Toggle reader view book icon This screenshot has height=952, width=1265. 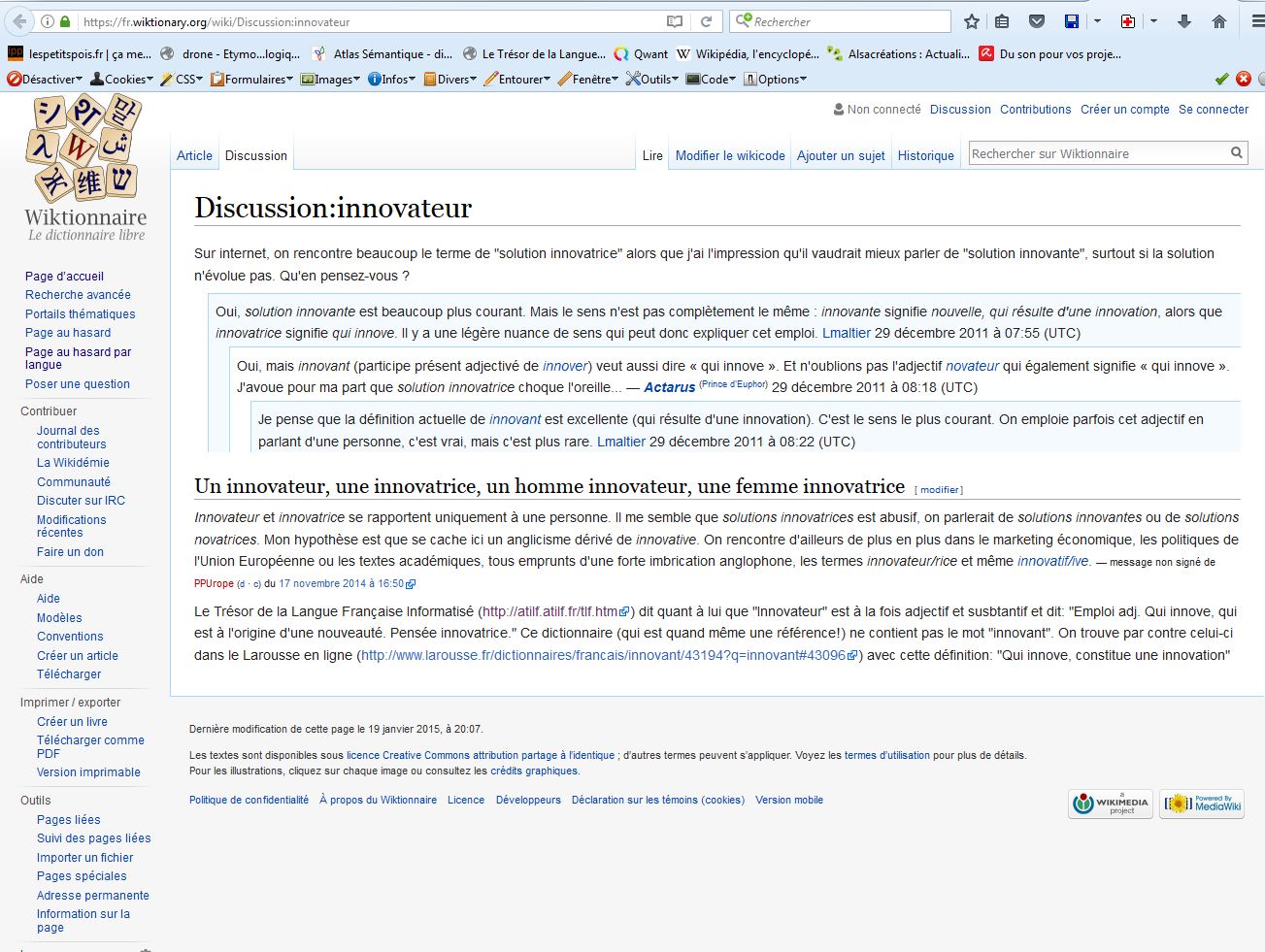pos(675,21)
